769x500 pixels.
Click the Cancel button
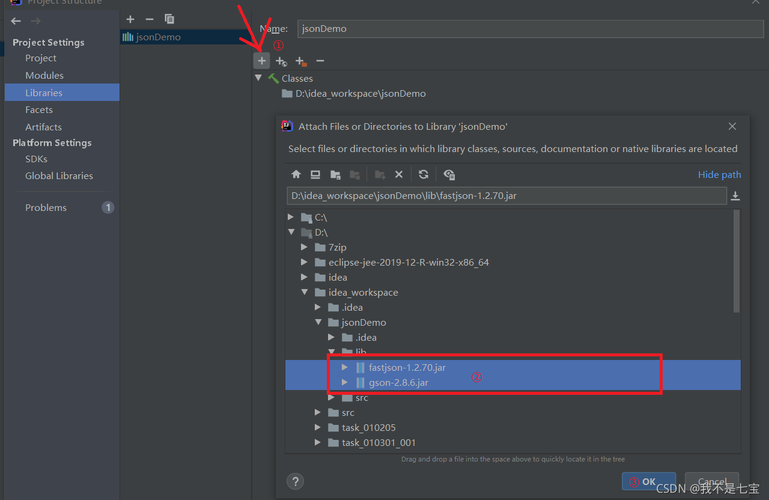(x=712, y=481)
